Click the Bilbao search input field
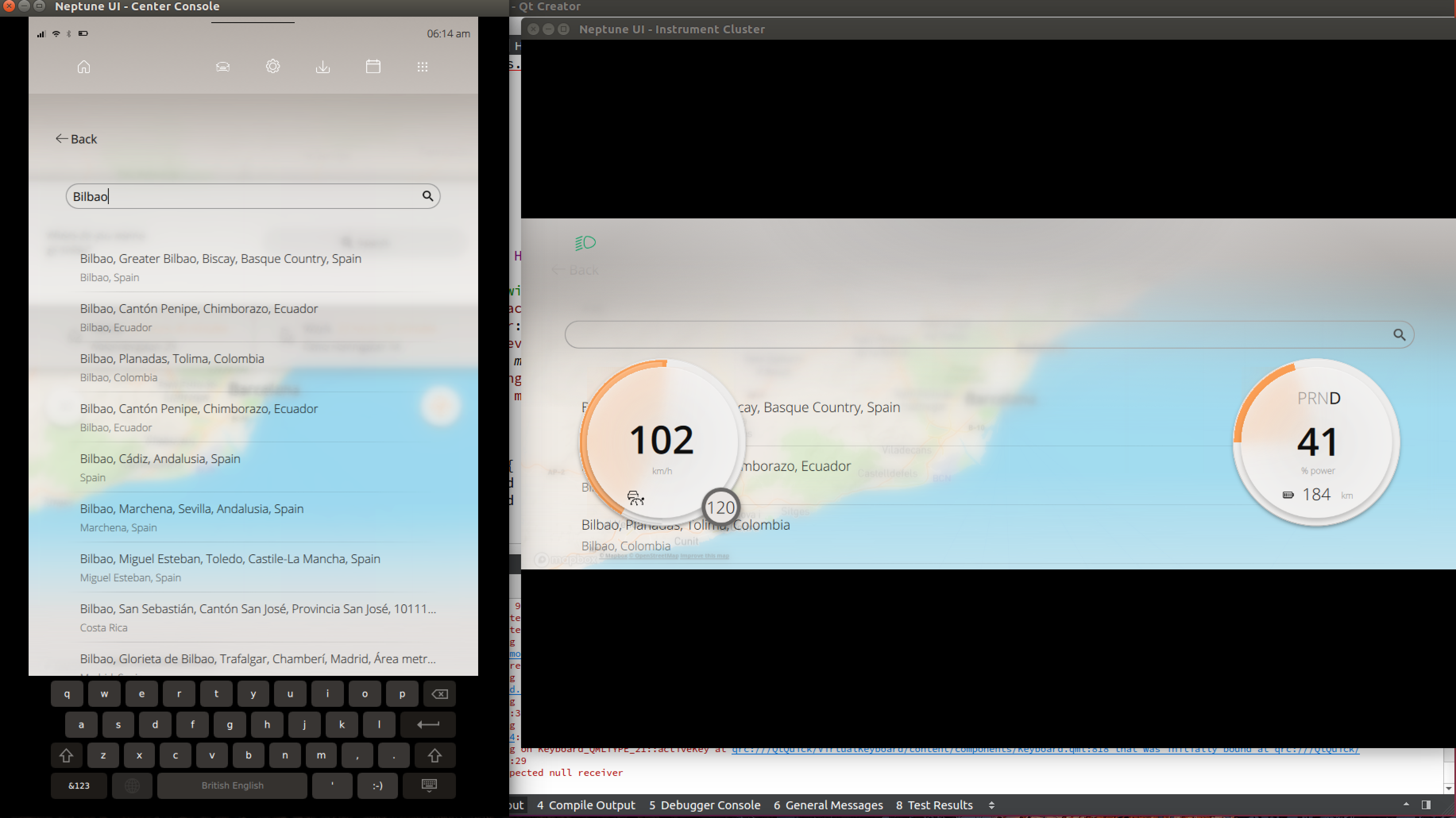 point(243,196)
